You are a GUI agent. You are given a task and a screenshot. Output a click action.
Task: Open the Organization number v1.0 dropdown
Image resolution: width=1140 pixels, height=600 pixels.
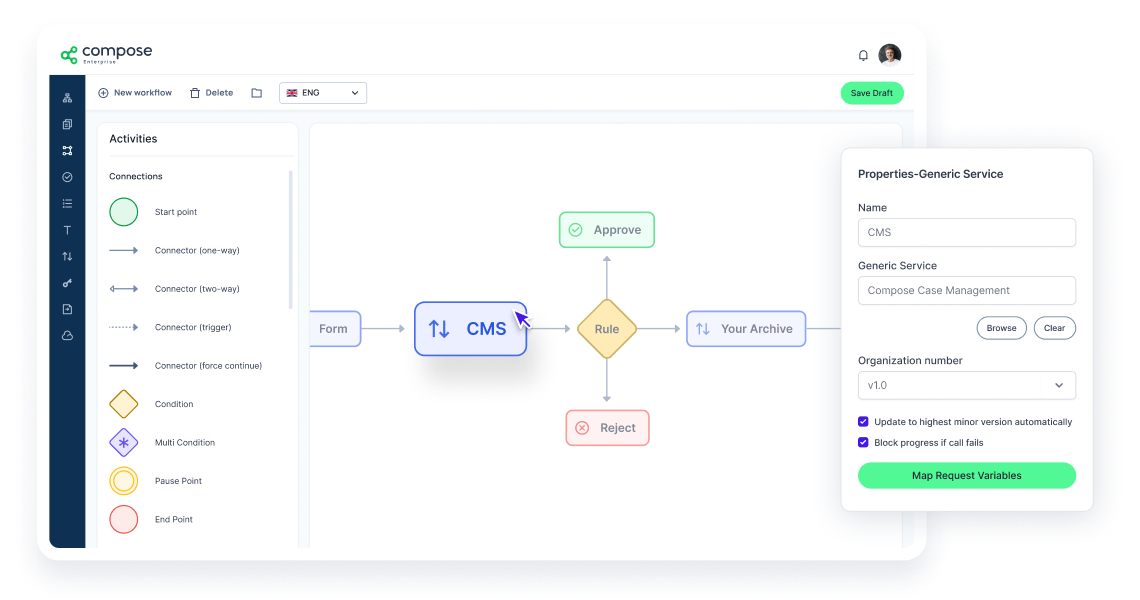pyautogui.click(x=967, y=385)
